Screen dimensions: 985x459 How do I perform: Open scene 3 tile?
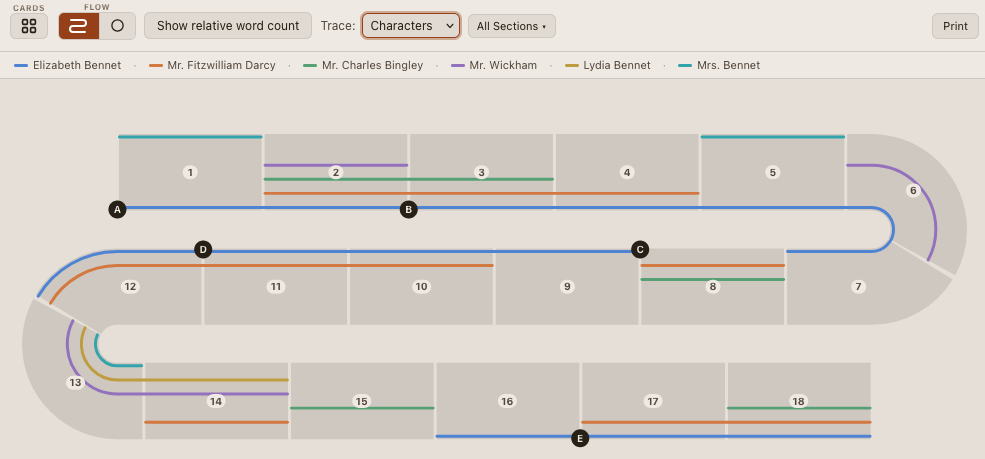click(482, 172)
